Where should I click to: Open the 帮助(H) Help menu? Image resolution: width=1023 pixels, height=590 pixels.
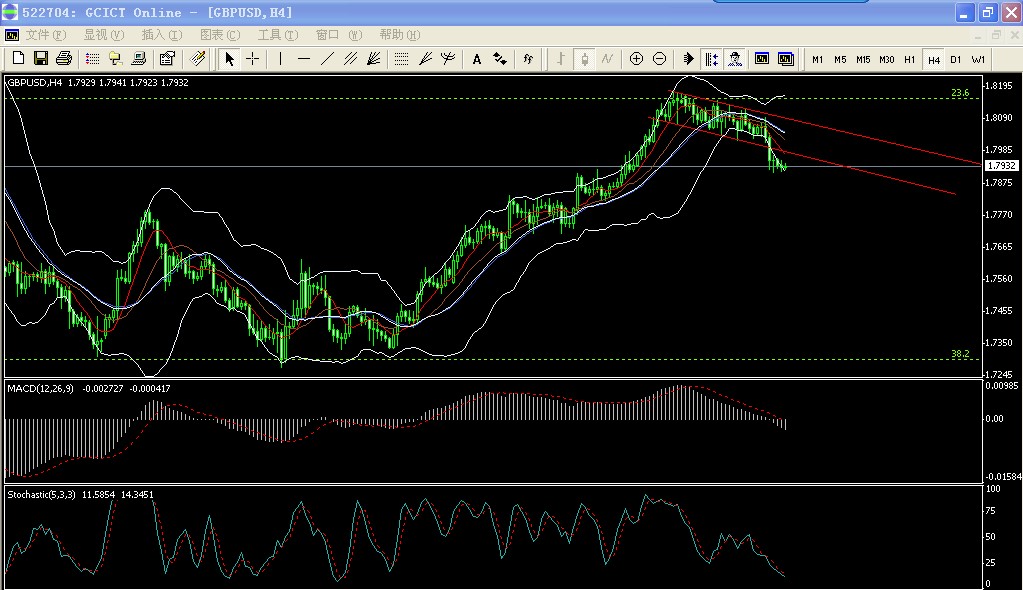[x=400, y=35]
